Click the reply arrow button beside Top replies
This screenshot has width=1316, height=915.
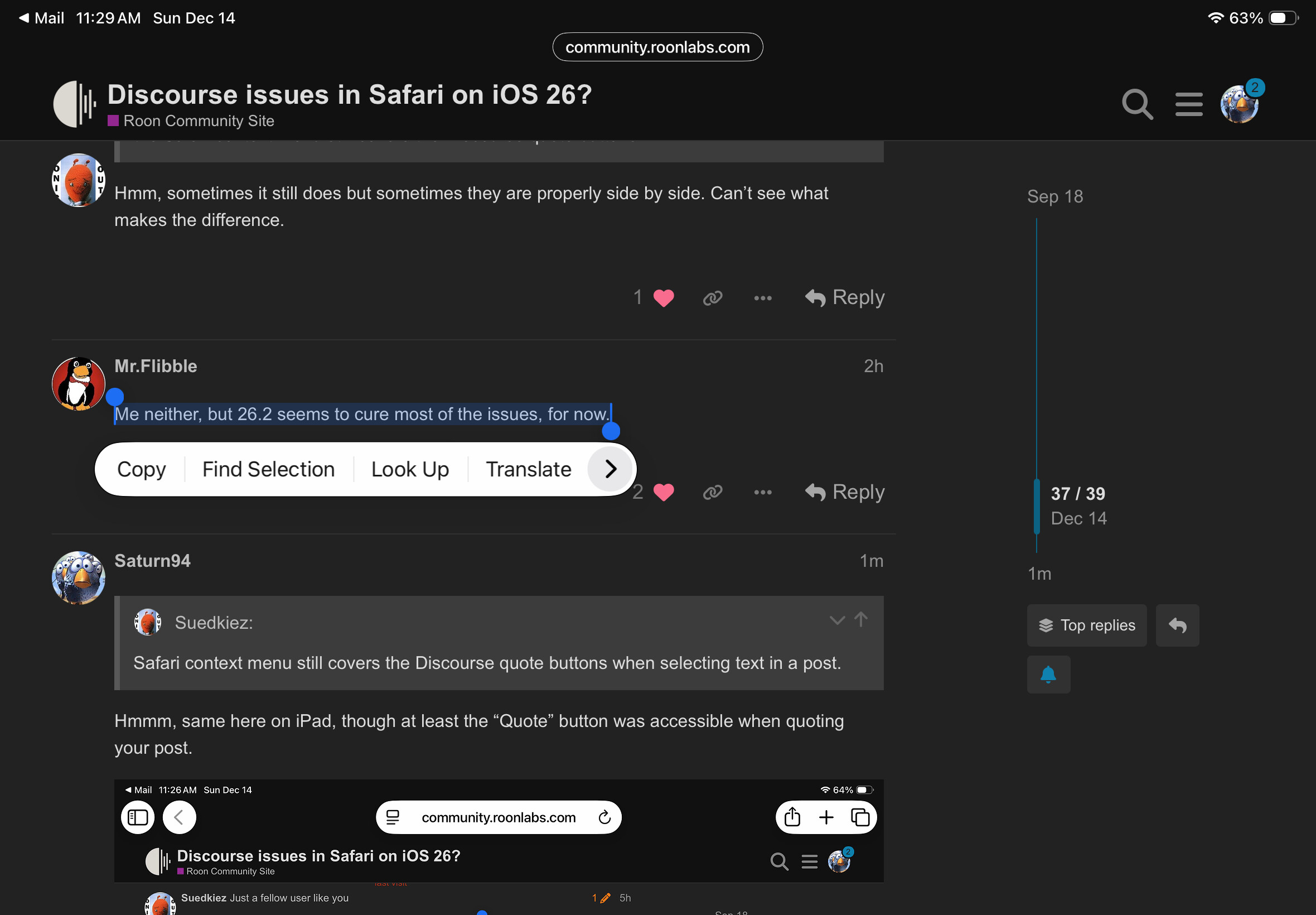[x=1177, y=625]
